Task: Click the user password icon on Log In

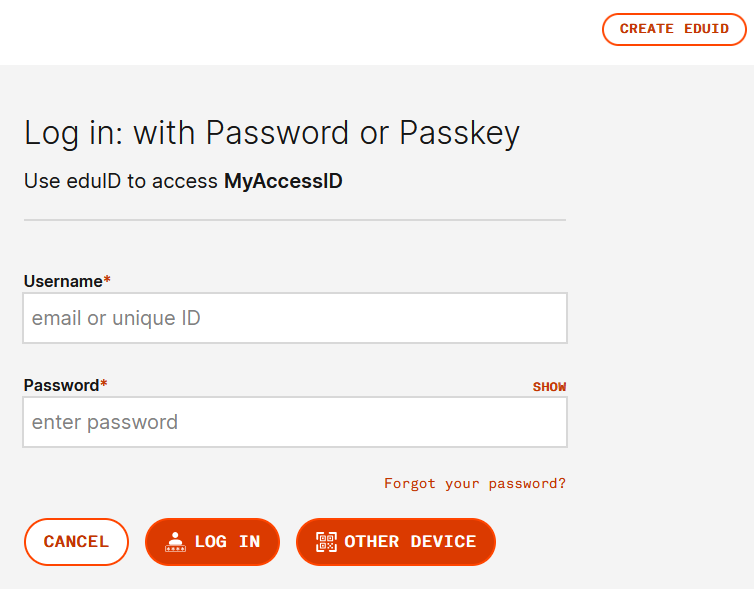Action: 176,542
